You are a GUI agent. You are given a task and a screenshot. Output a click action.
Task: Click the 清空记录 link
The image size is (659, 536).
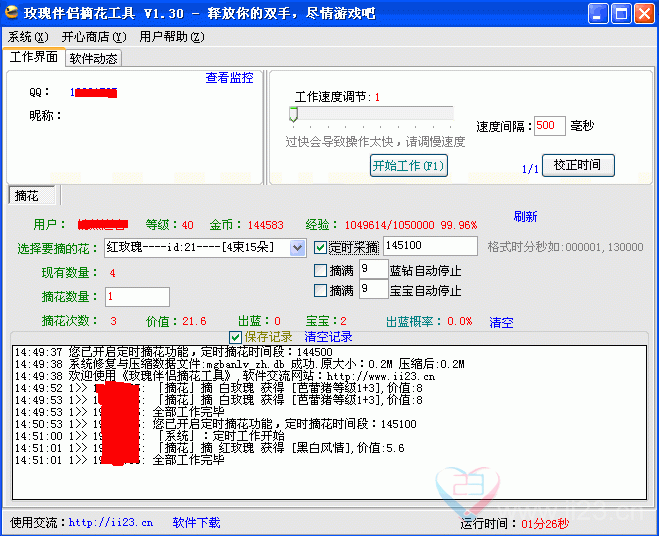tap(328, 337)
